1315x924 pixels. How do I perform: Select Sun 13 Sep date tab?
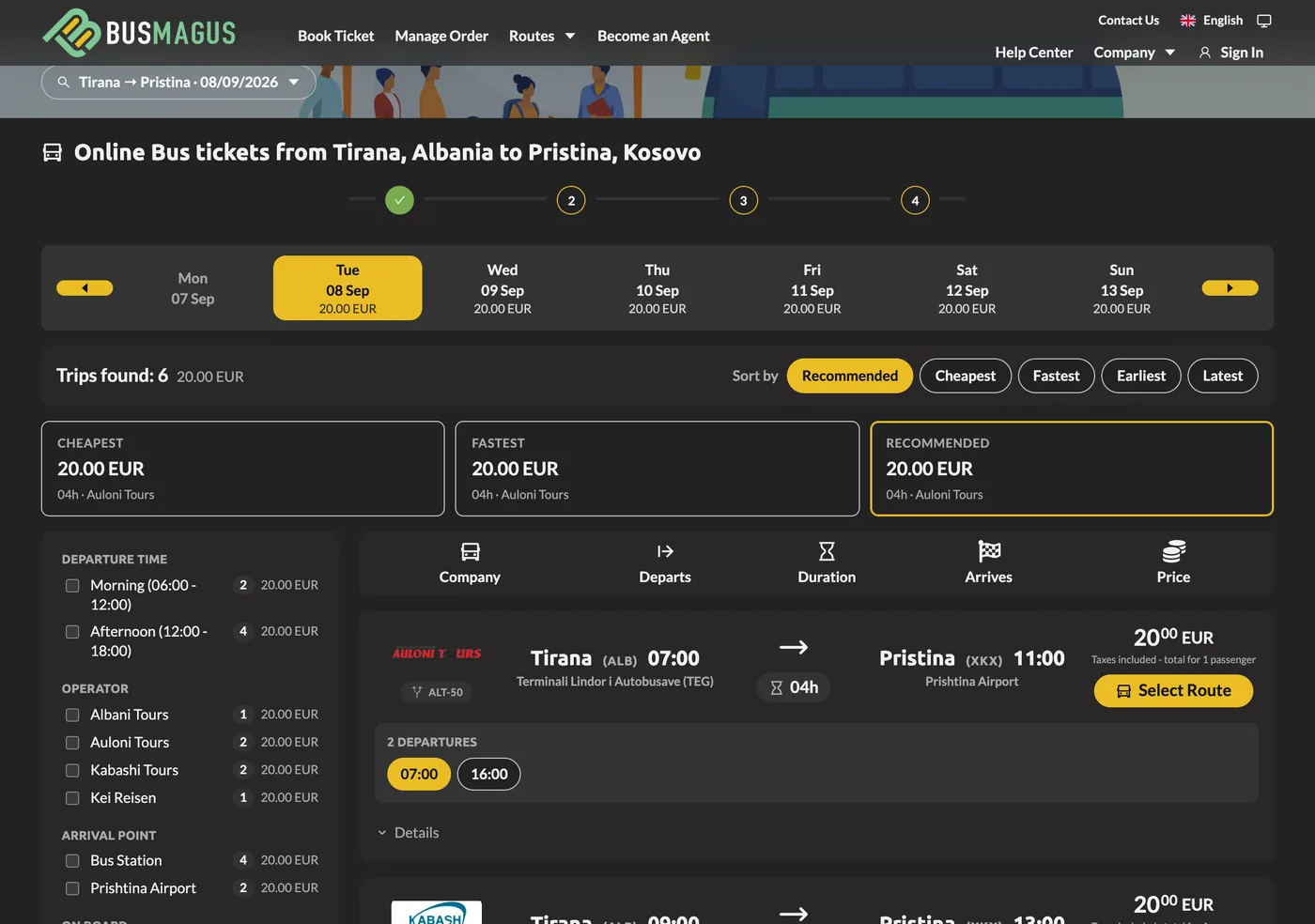tap(1122, 288)
